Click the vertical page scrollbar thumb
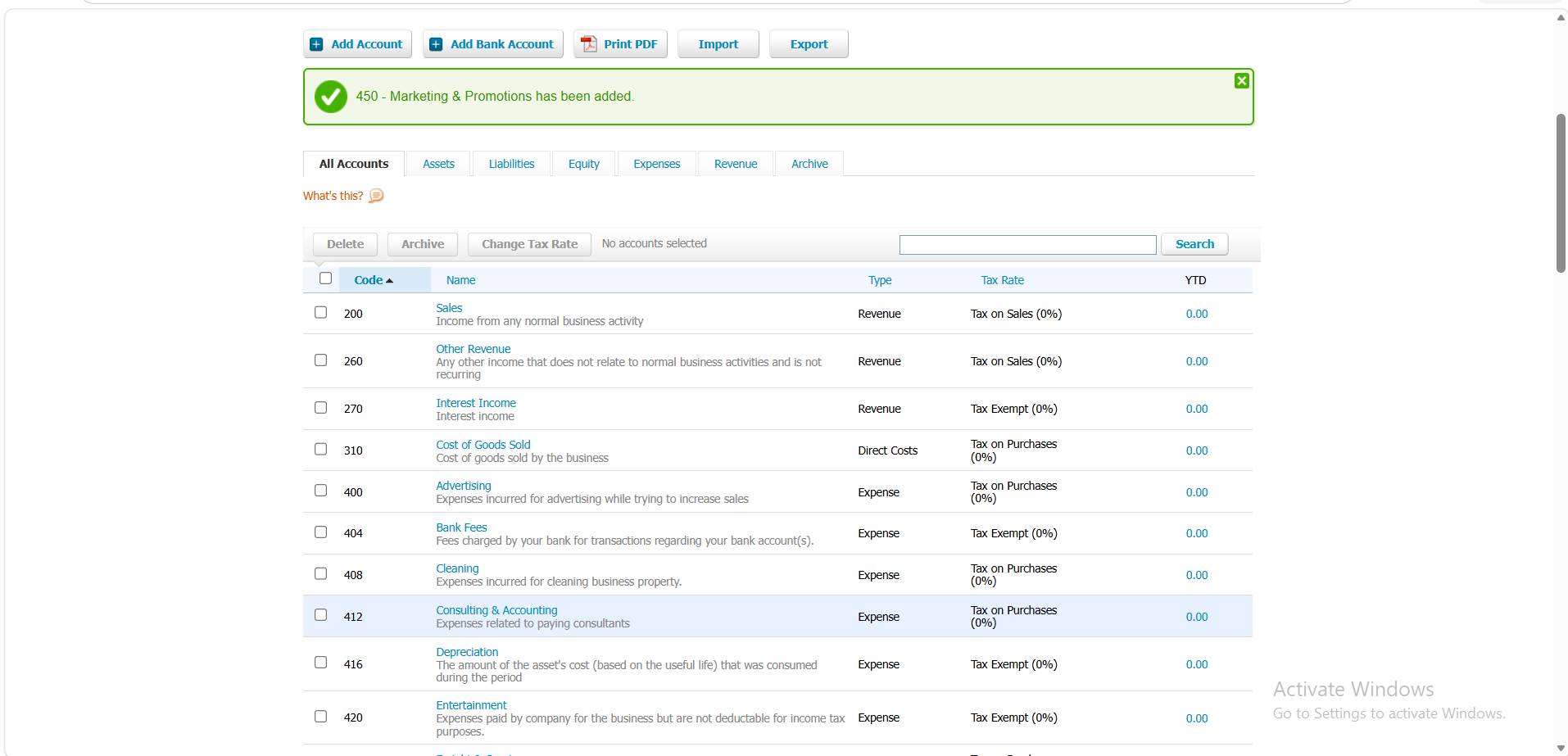 pos(1561,193)
